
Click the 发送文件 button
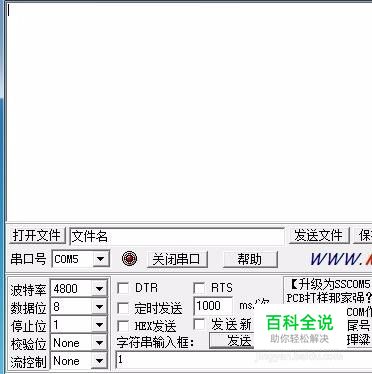(319, 235)
